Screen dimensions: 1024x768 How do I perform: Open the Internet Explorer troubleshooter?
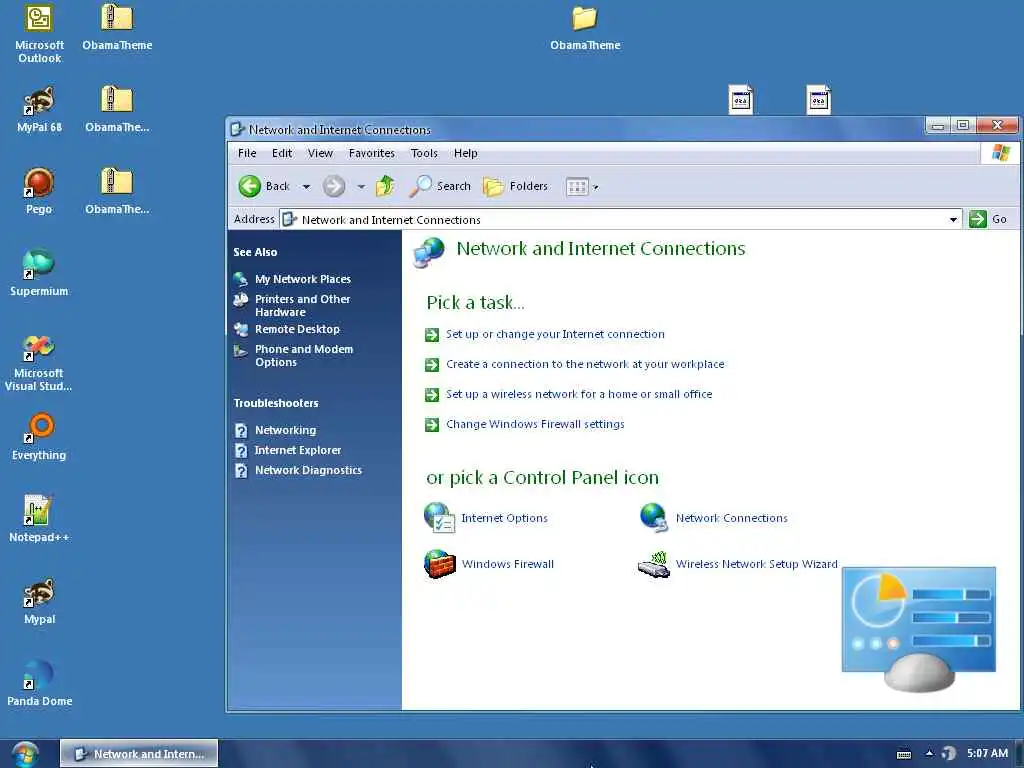click(x=298, y=451)
